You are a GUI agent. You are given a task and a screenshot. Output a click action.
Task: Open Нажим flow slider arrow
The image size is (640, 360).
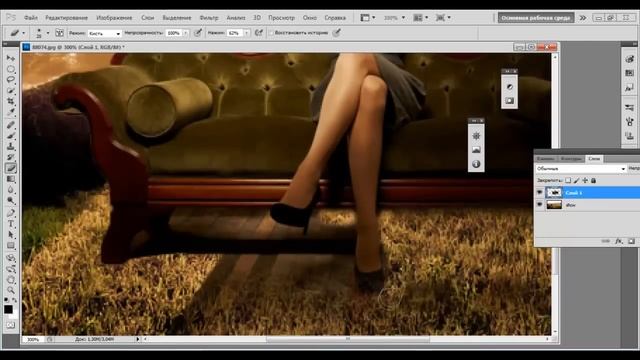coord(247,33)
